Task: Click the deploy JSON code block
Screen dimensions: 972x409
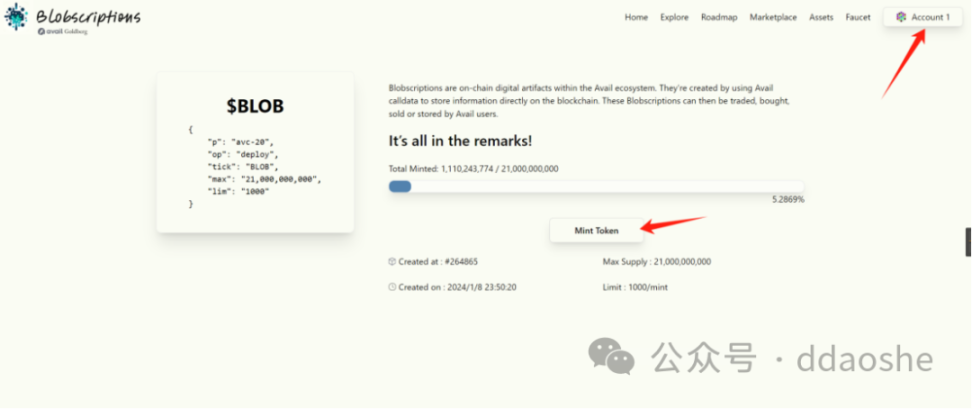Action: coord(255,166)
